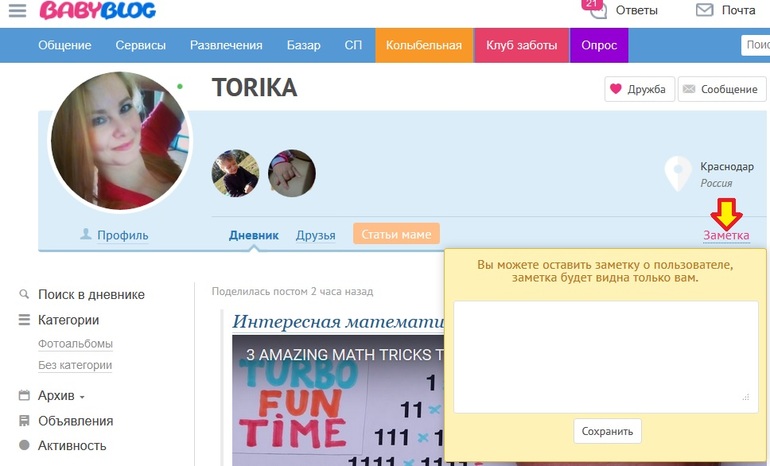Click TORIKA's large profile photo

(119, 141)
